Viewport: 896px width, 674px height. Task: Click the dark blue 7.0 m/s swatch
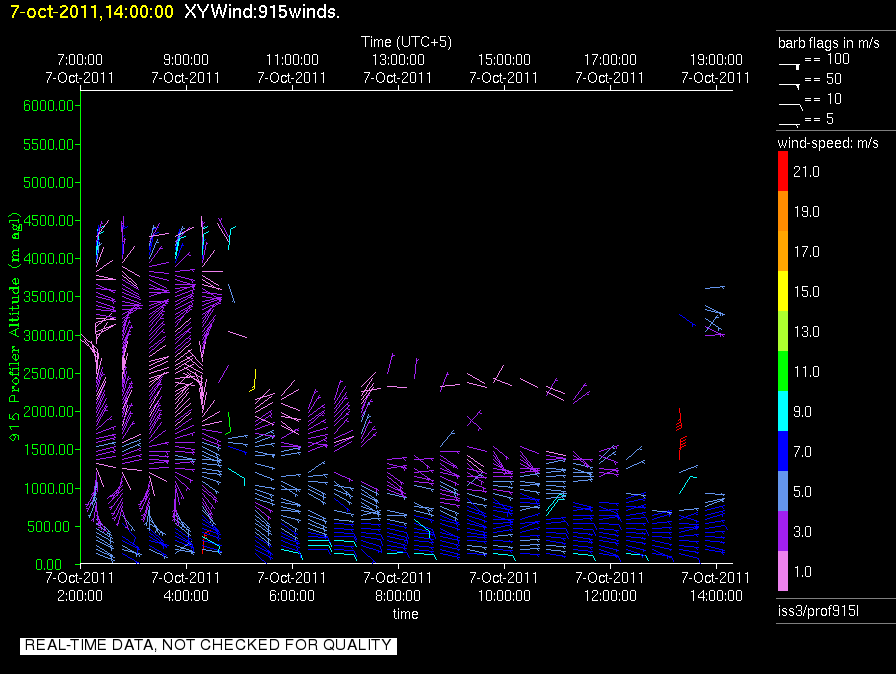783,451
